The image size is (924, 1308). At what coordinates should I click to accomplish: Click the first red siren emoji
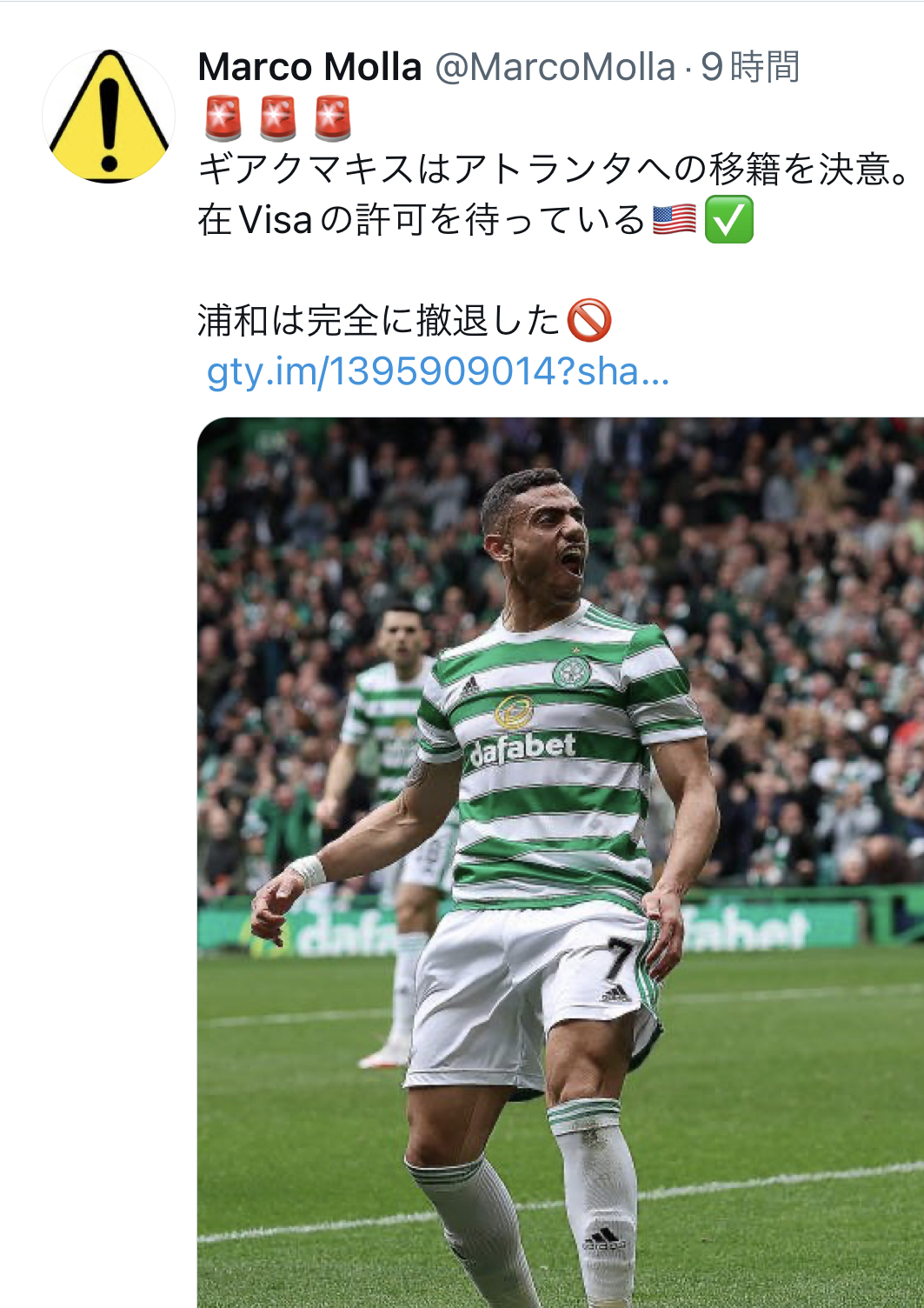[223, 118]
